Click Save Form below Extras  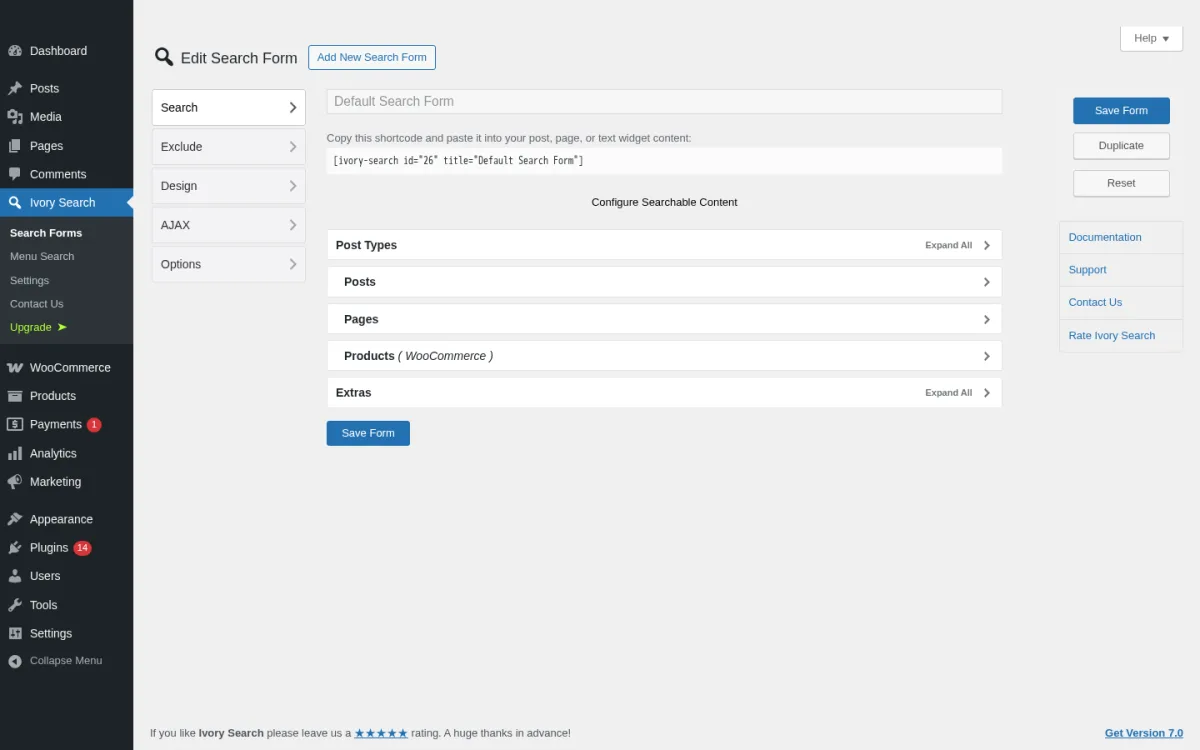[x=368, y=433]
